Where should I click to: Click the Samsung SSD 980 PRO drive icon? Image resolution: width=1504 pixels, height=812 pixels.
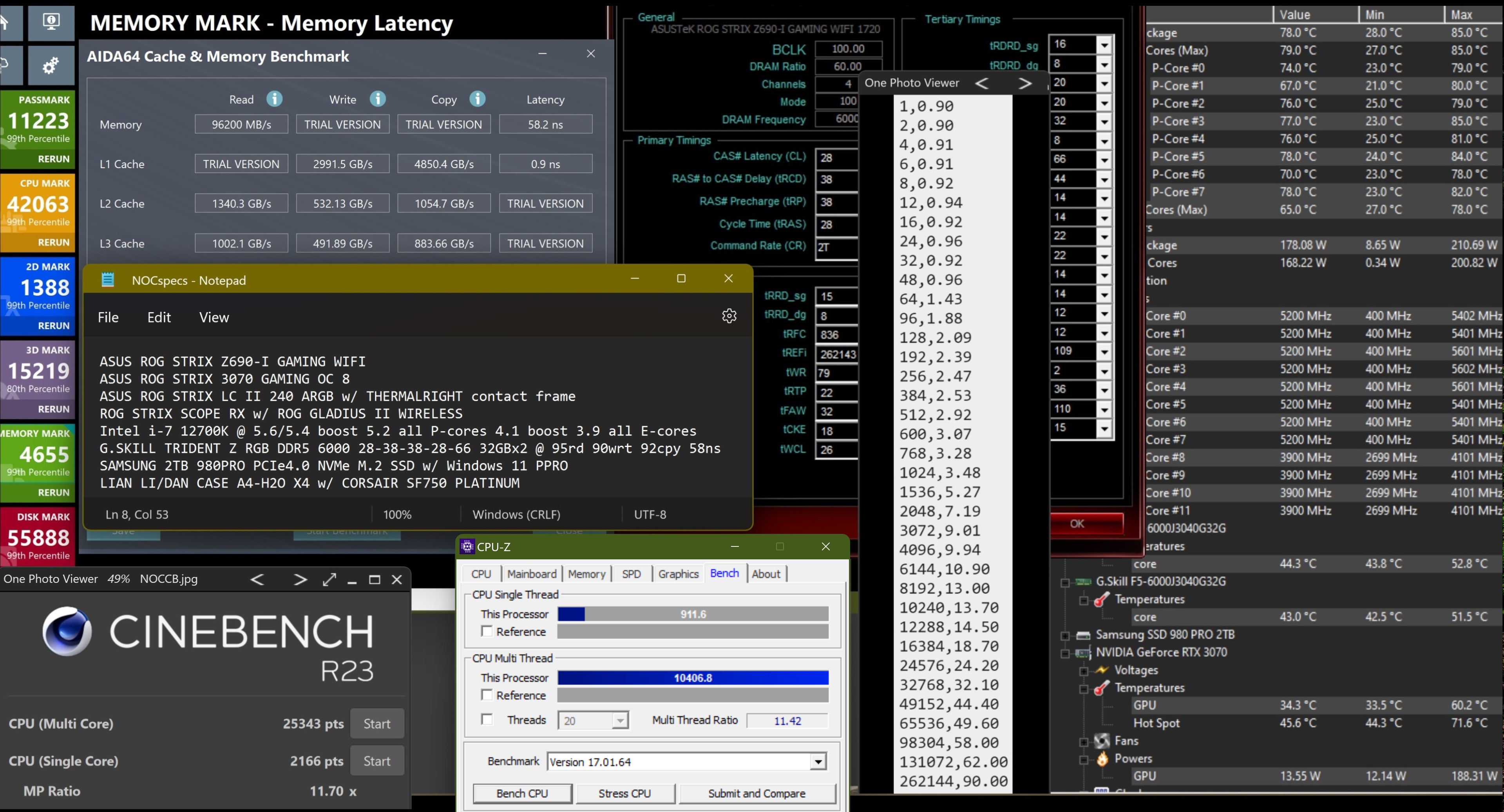1083,635
